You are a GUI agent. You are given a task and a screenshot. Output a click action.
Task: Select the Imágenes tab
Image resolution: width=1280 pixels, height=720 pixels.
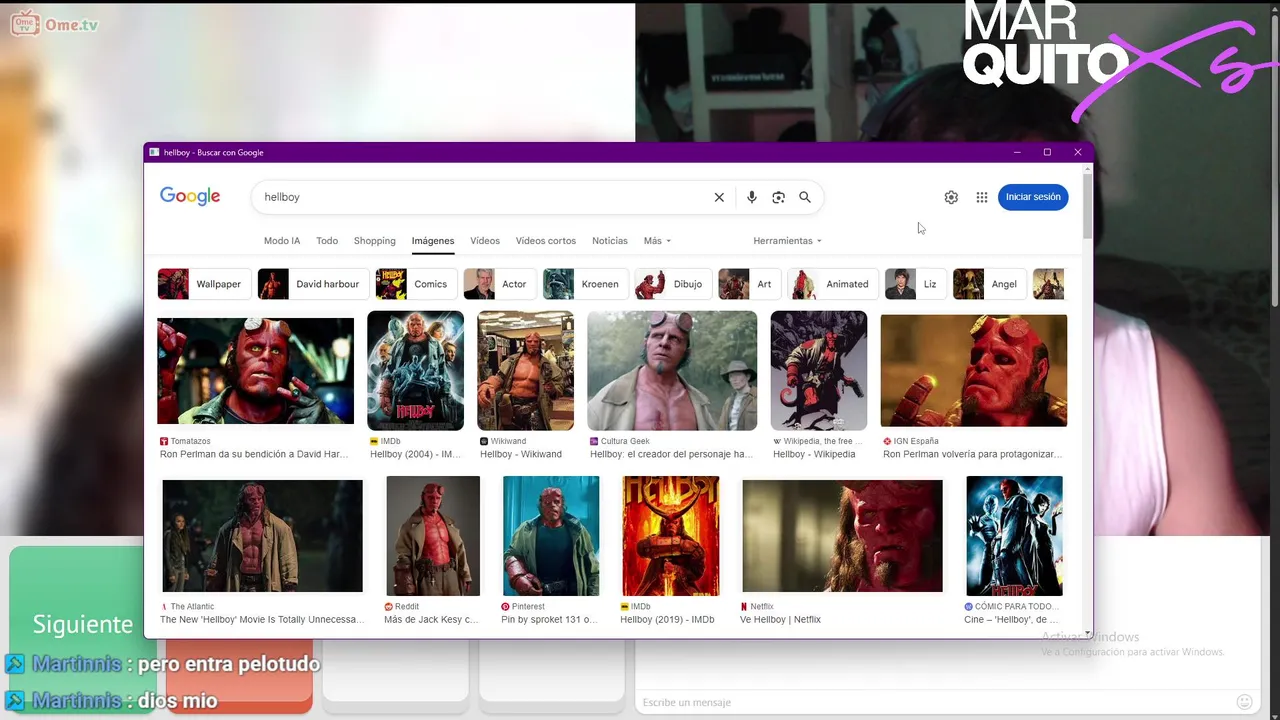click(x=433, y=241)
